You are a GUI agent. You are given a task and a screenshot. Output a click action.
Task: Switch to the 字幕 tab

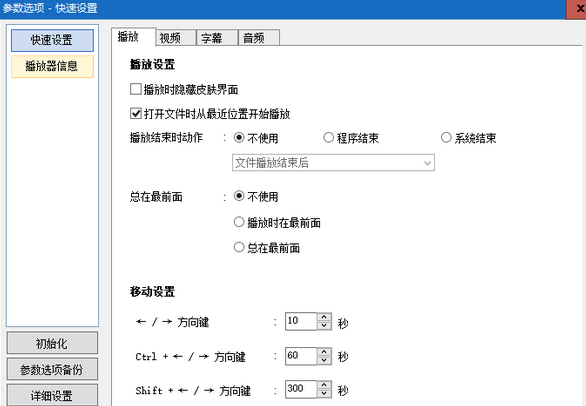218,37
